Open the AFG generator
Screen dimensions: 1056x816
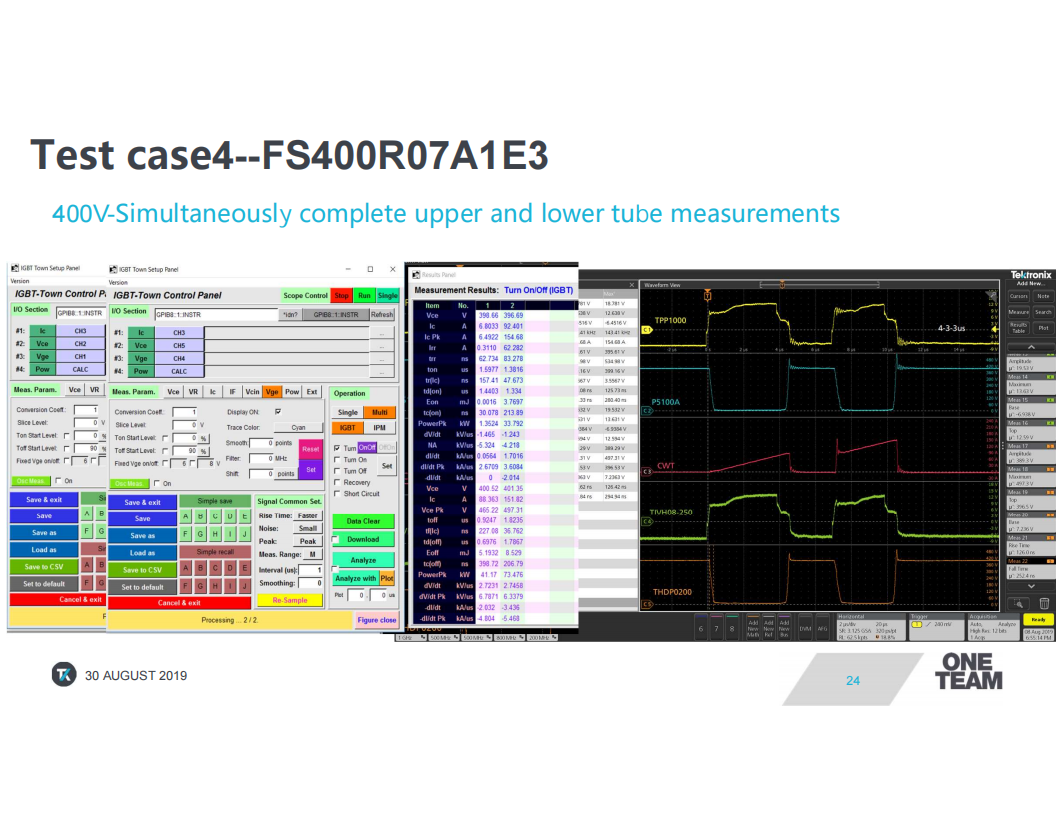click(822, 627)
